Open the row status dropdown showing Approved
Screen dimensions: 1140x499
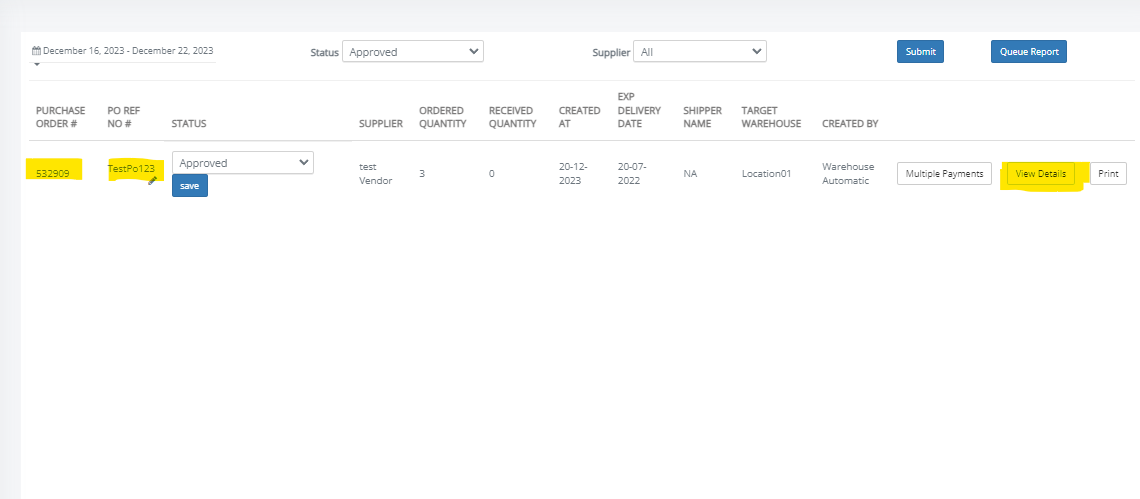(243, 163)
